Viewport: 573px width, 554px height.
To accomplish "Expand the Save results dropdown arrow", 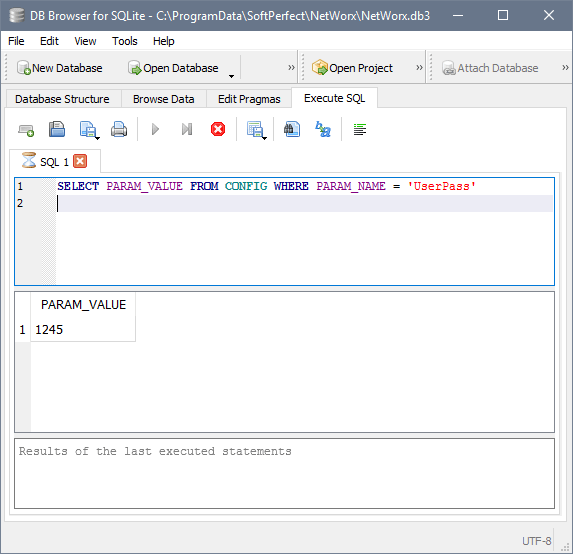I will coord(265,138).
